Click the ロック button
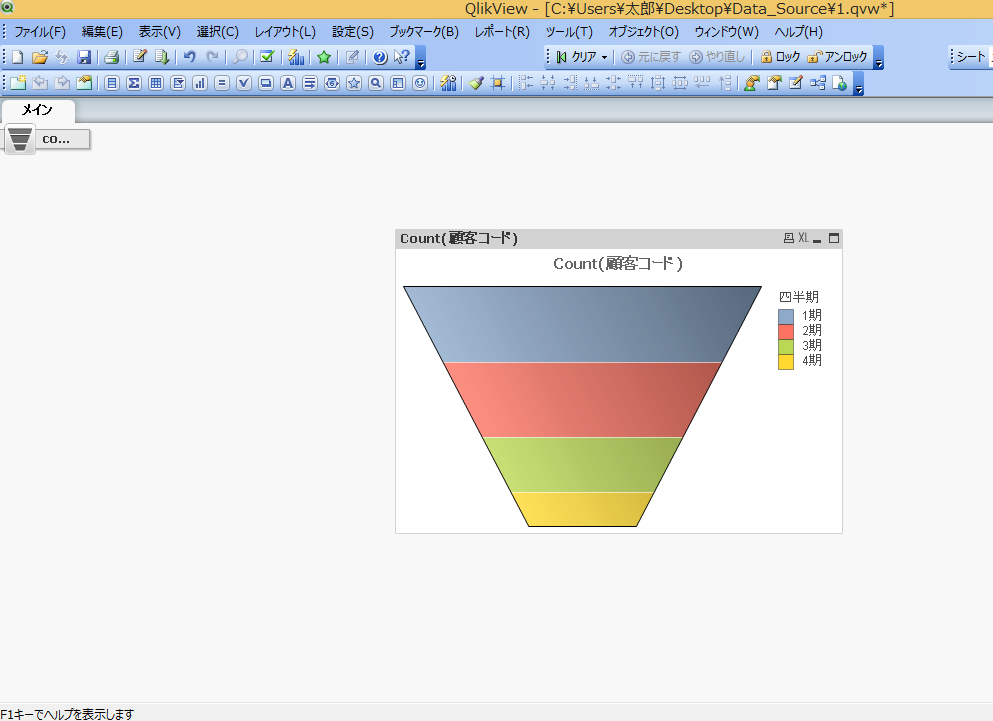The image size is (993, 721). [x=780, y=57]
